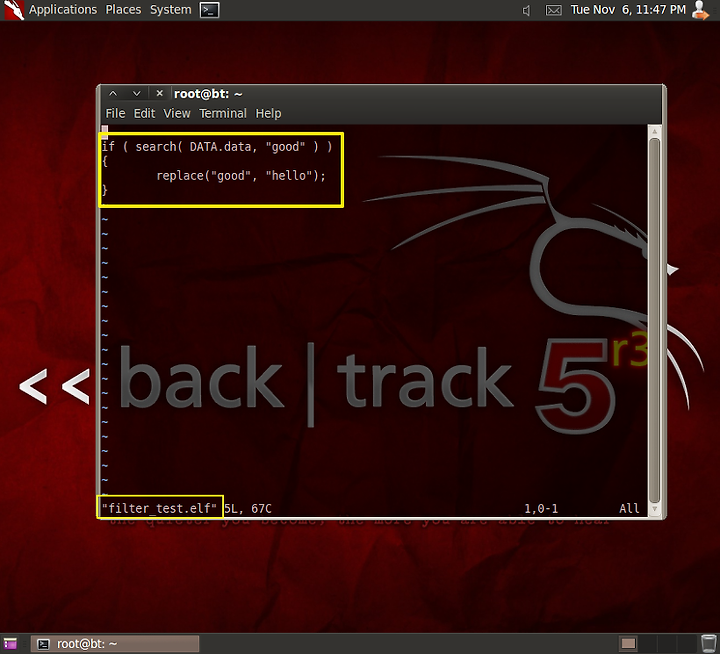Minimize terminal with the down-arrow button
This screenshot has width=720, height=654.
click(136, 94)
